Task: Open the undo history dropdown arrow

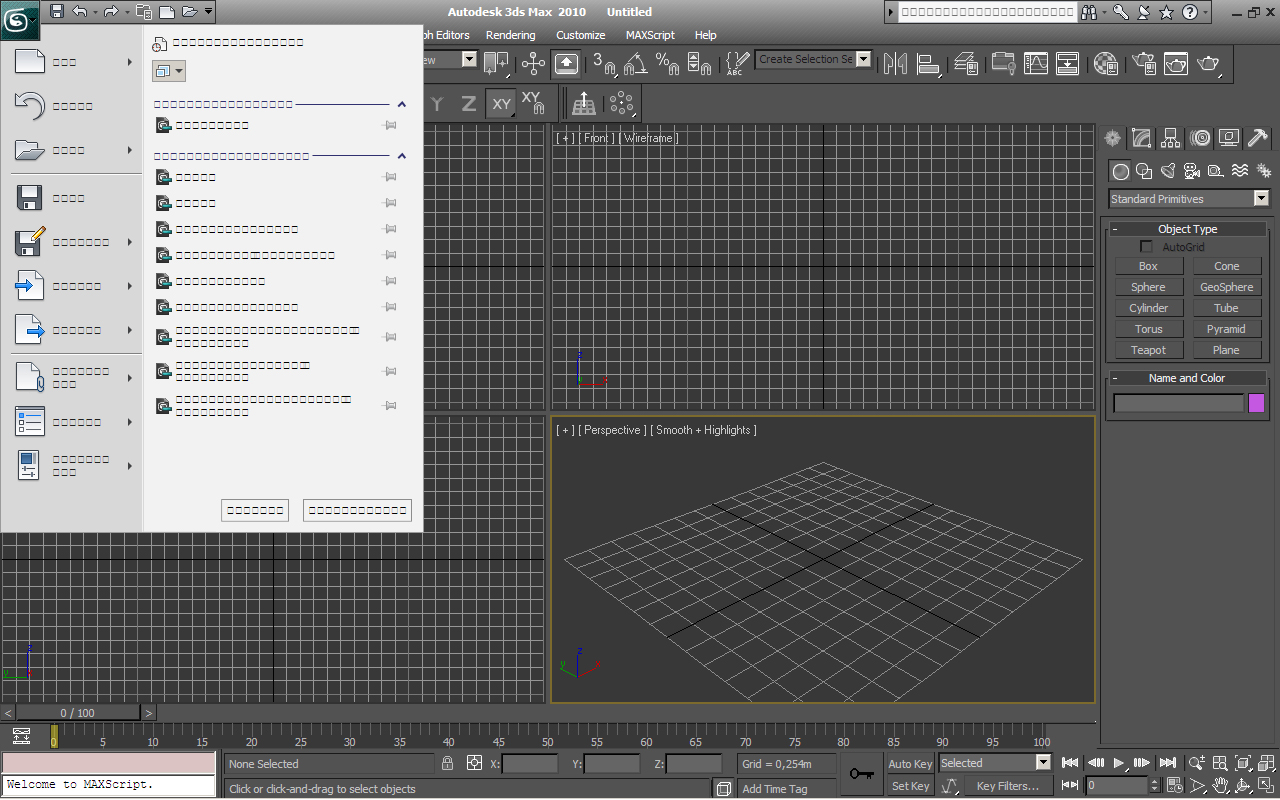Action: coord(94,12)
